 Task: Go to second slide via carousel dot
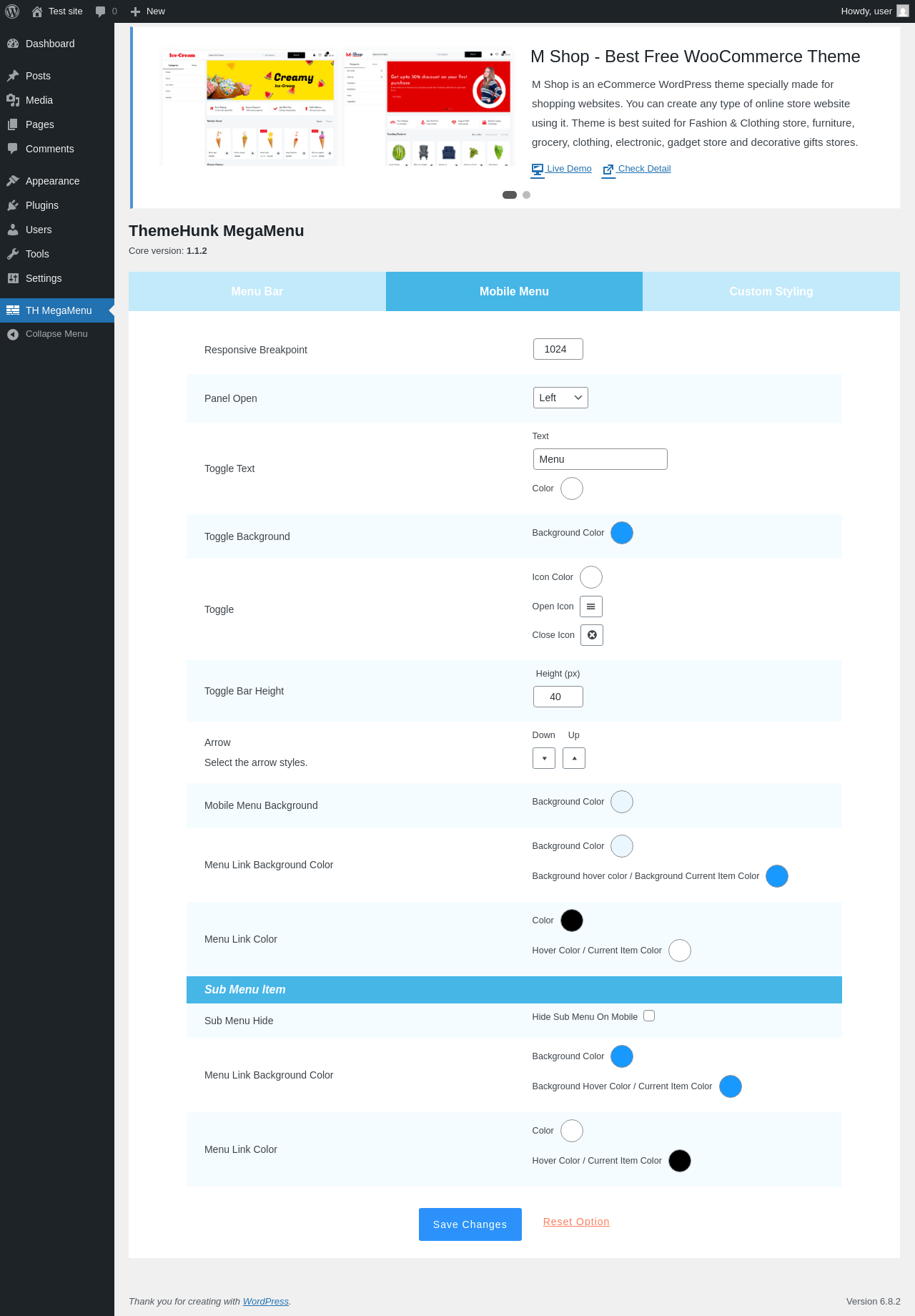[x=527, y=195]
